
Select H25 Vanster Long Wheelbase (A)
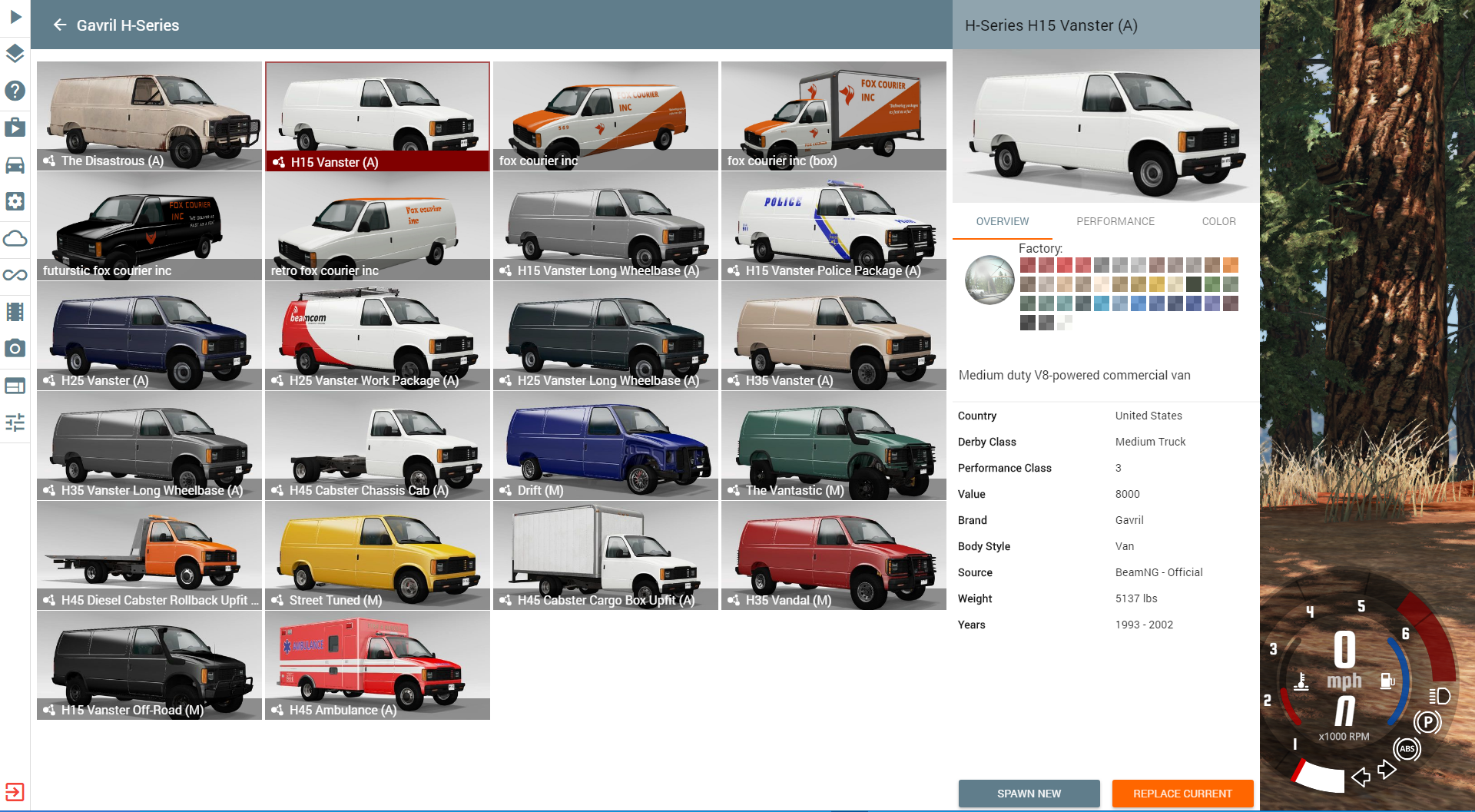click(605, 336)
